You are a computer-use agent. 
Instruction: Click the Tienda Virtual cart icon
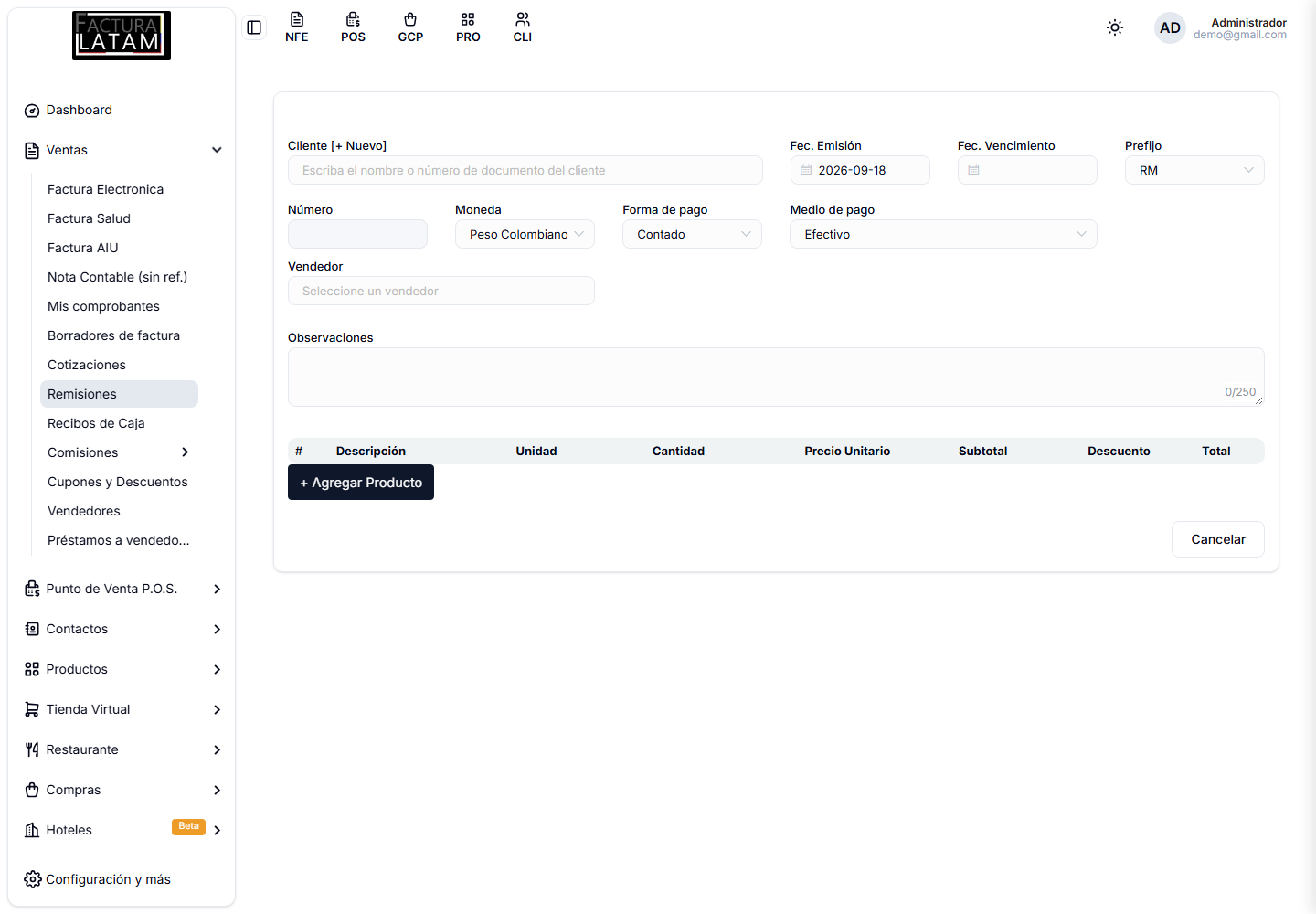click(32, 709)
